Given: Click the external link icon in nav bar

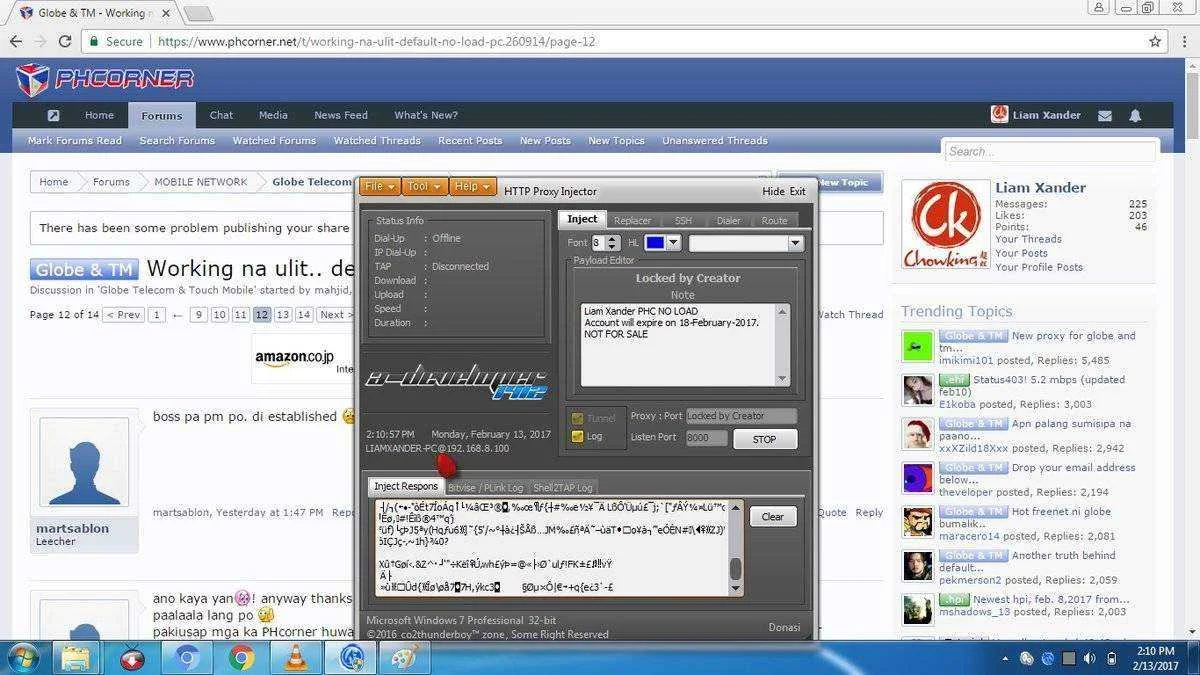Looking at the screenshot, I should point(53,115).
